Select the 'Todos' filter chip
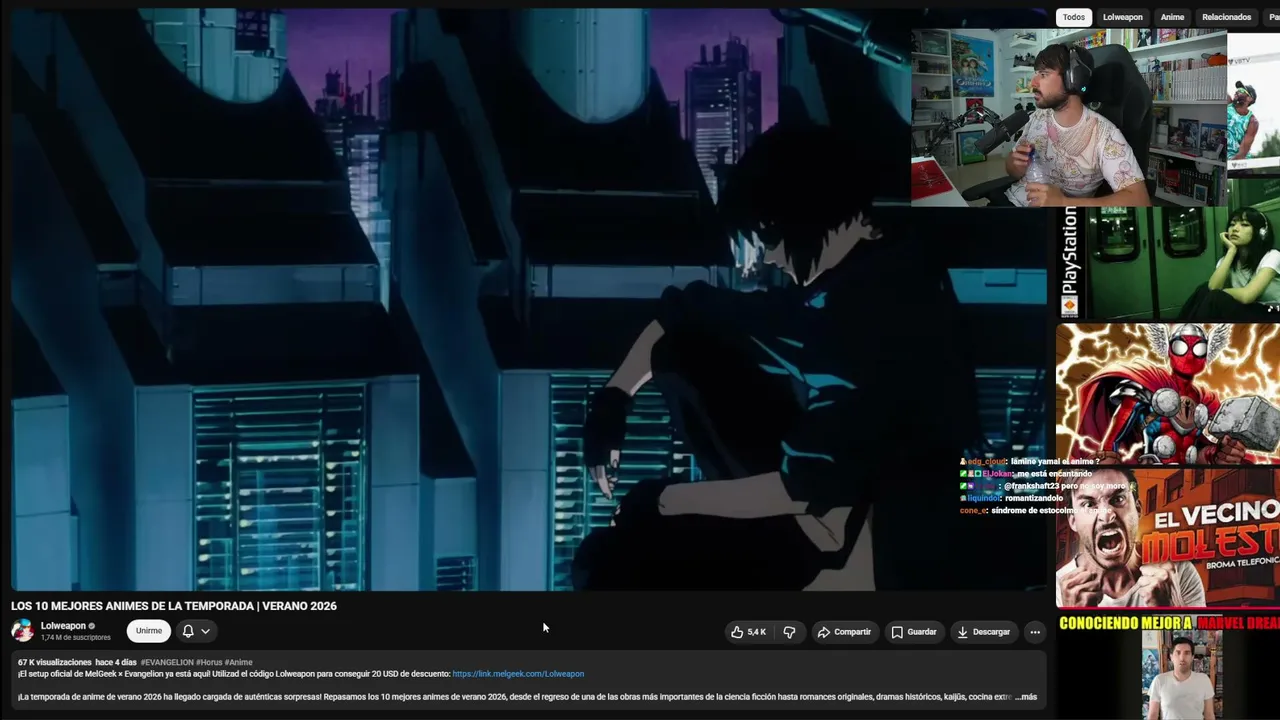 (x=1073, y=17)
